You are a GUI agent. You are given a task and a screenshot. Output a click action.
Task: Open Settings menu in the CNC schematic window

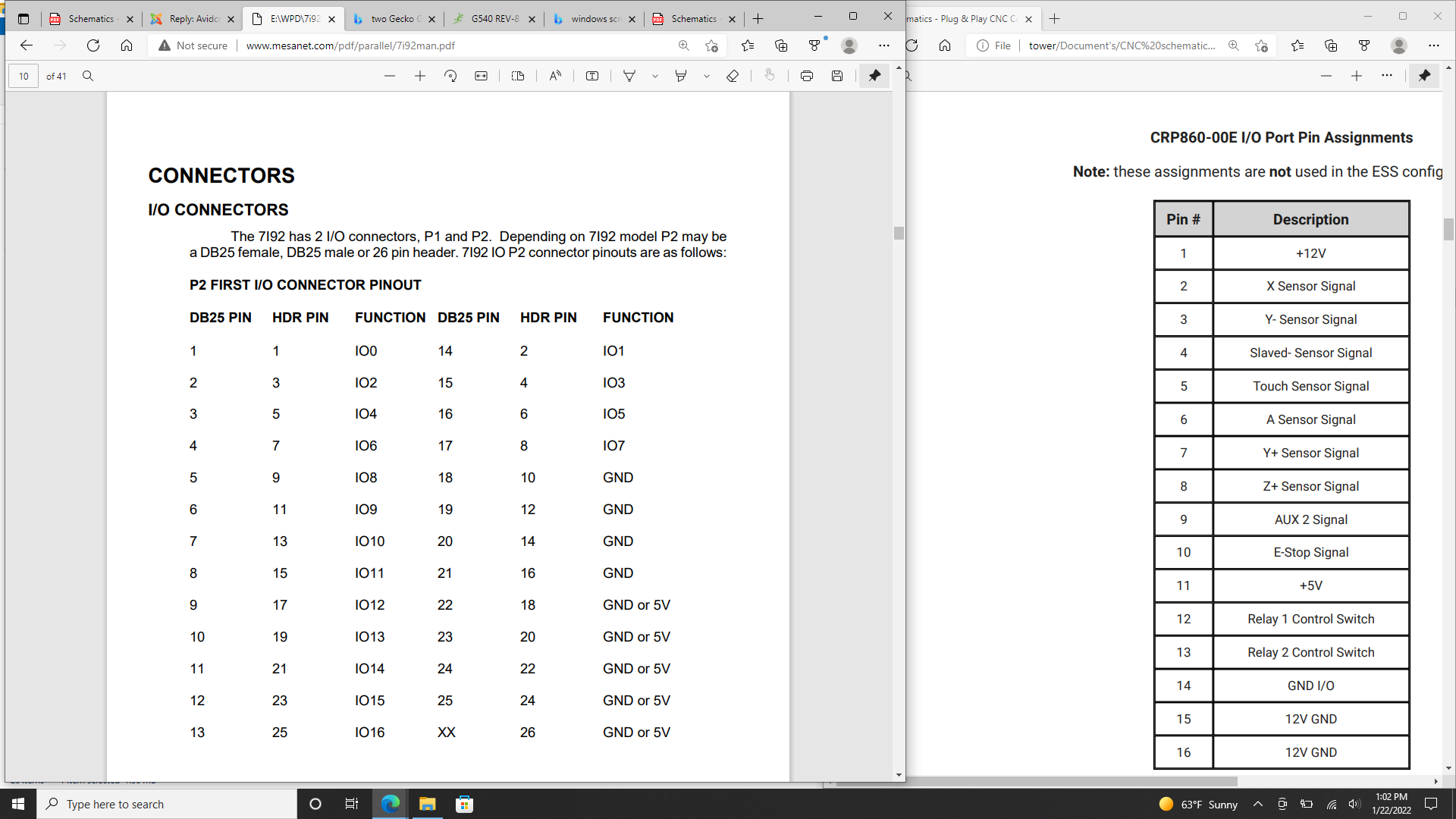click(1434, 45)
